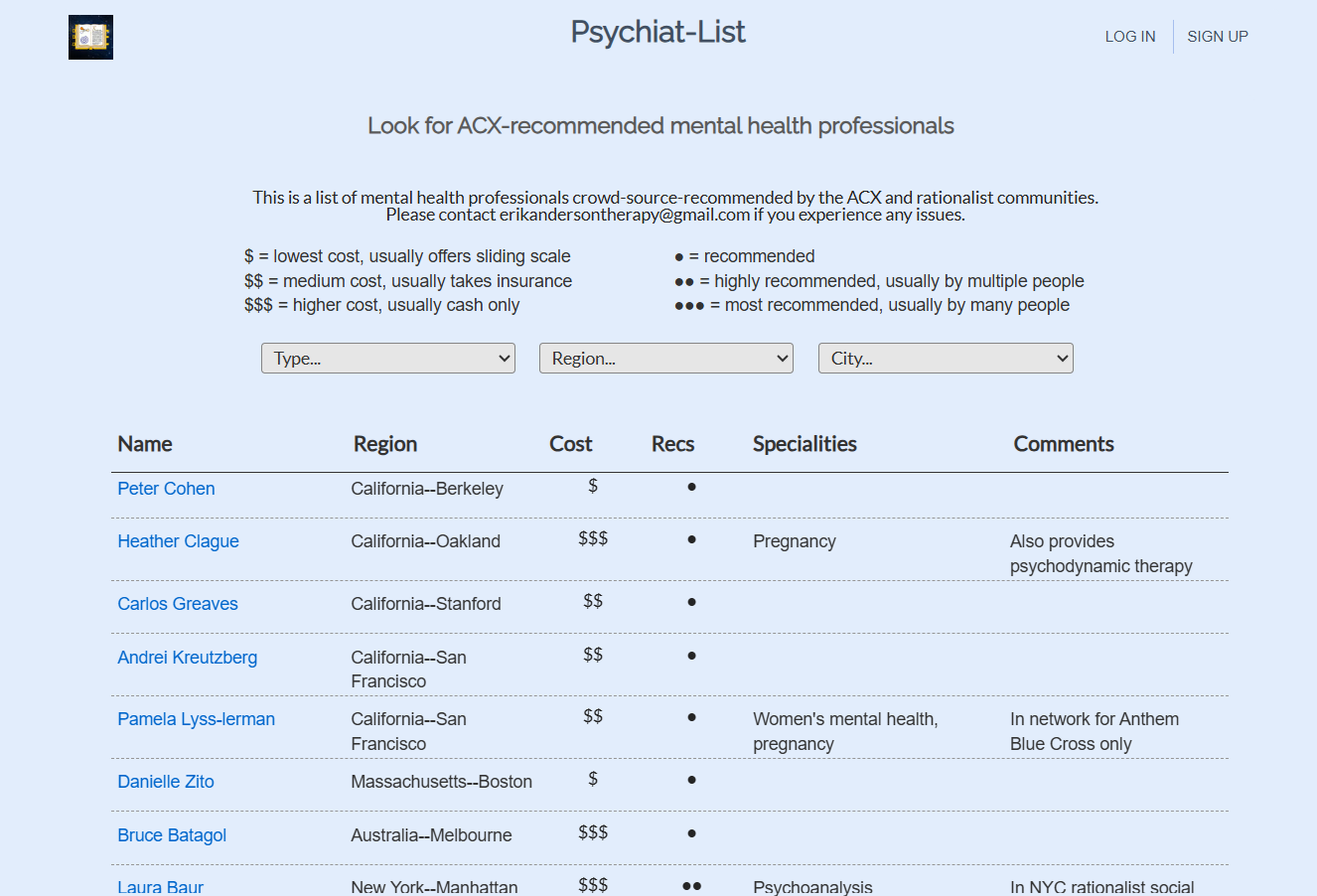
Task: Open Peter Cohen's profile link
Action: (x=166, y=488)
